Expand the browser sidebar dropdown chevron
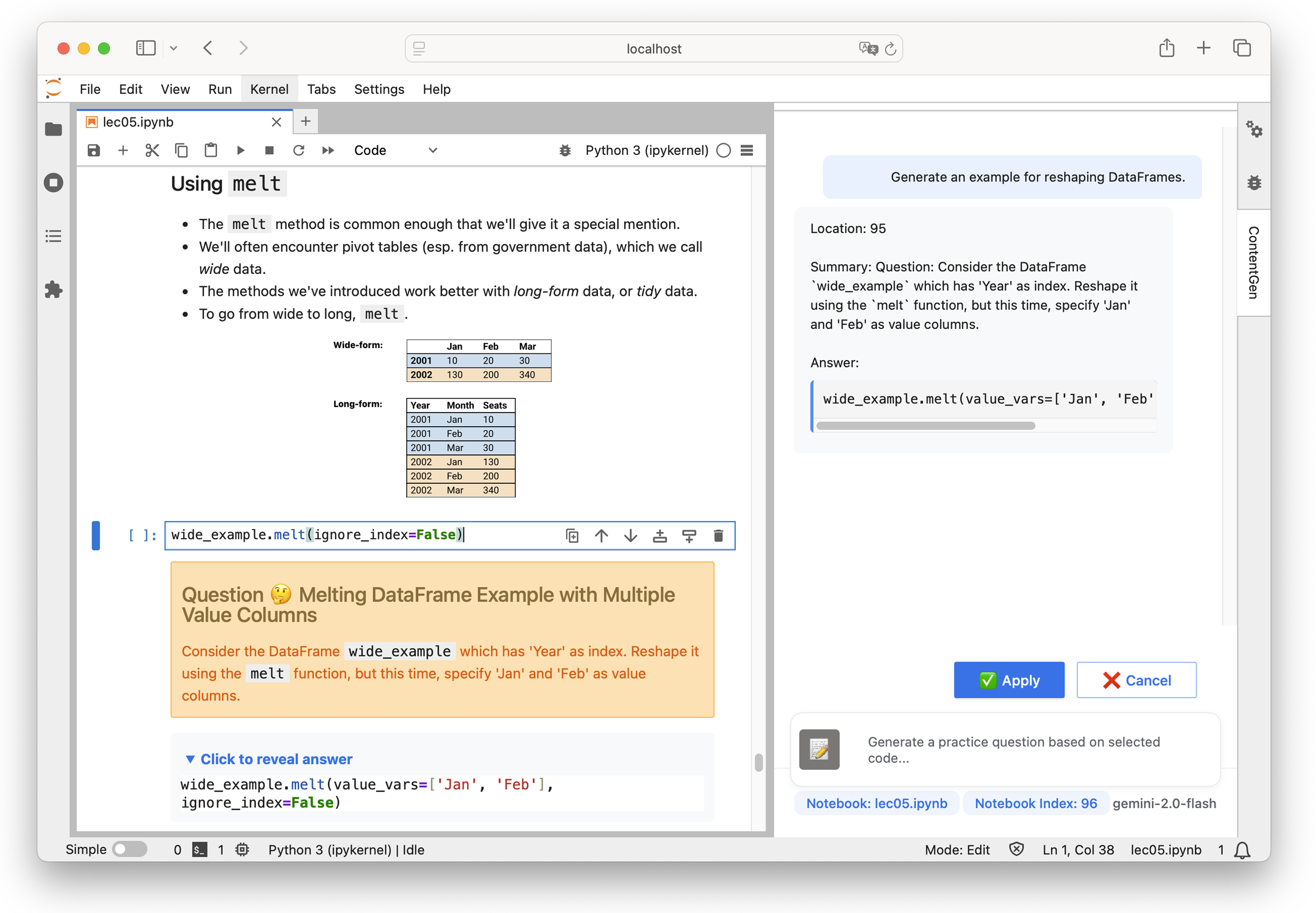The height and width of the screenshot is (913, 1316). [x=174, y=49]
